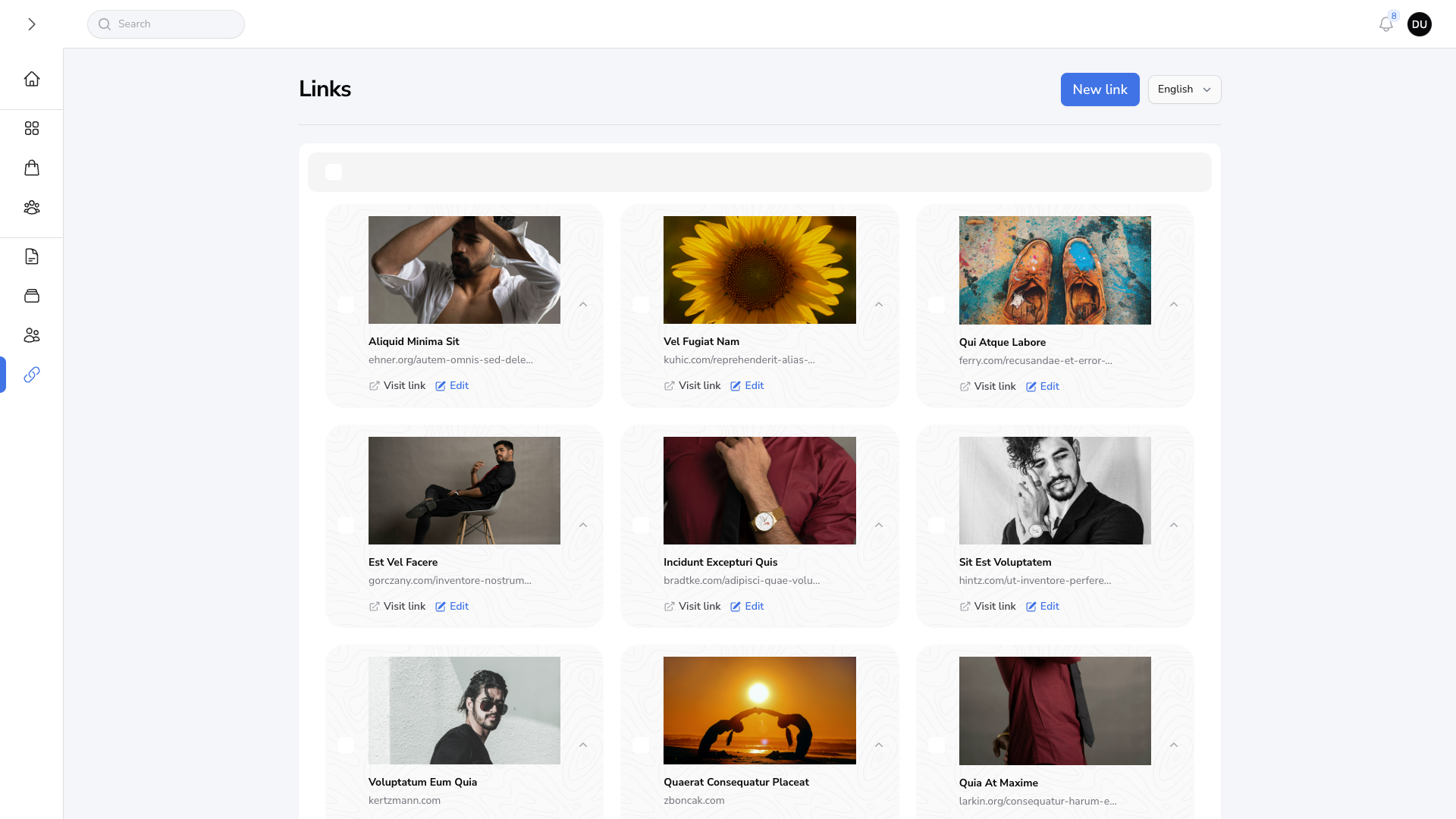Click the New link button

tap(1100, 89)
